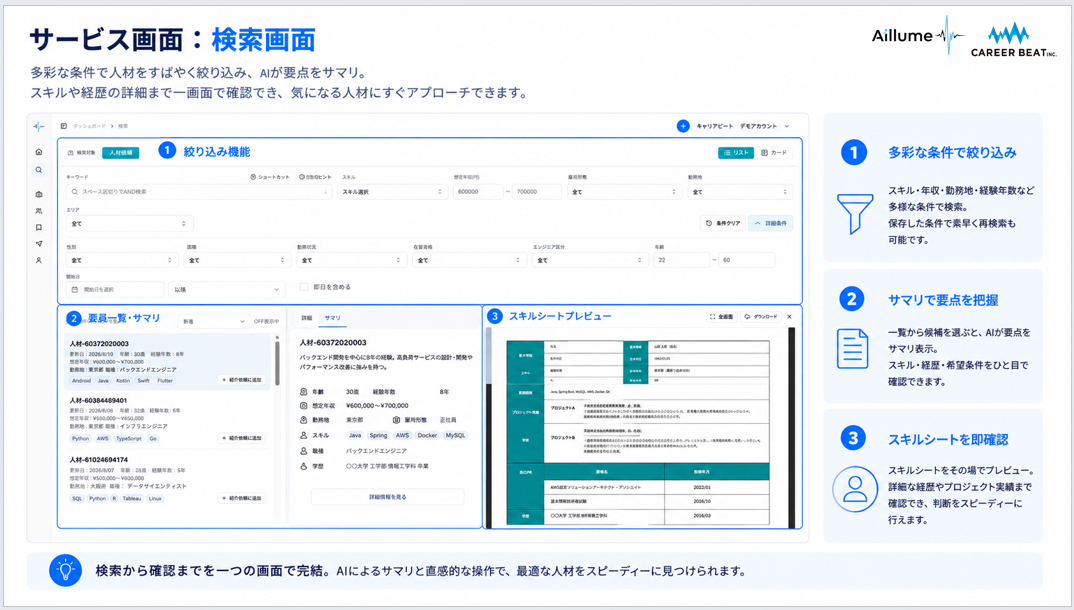Click the hint icon next to ショートカット

pyautogui.click(x=301, y=177)
